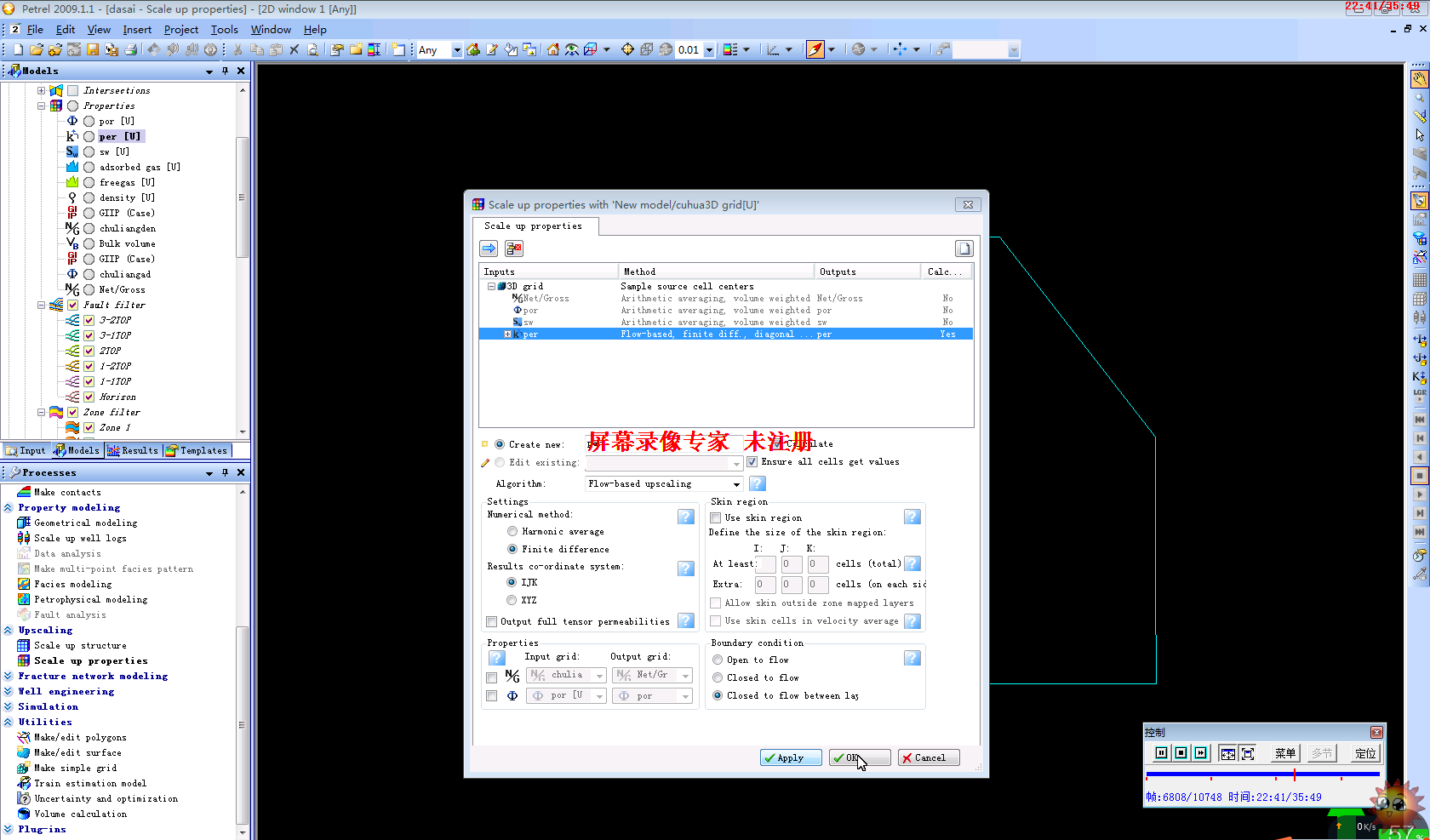Open the Petrophysical modeling process
This screenshot has width=1430, height=840.
(x=90, y=599)
